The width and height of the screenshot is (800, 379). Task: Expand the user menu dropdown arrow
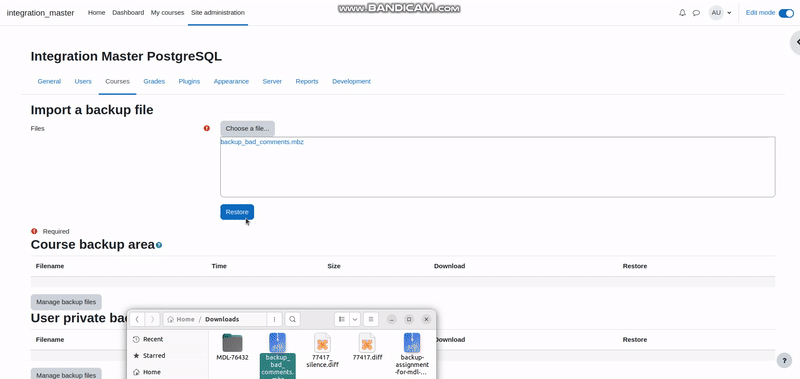[x=729, y=13]
